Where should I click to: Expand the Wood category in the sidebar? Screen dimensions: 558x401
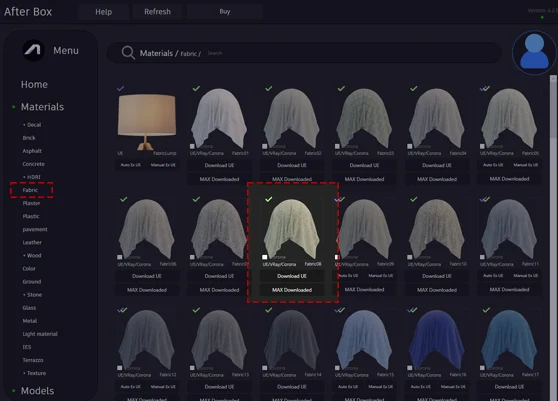[x=32, y=255]
